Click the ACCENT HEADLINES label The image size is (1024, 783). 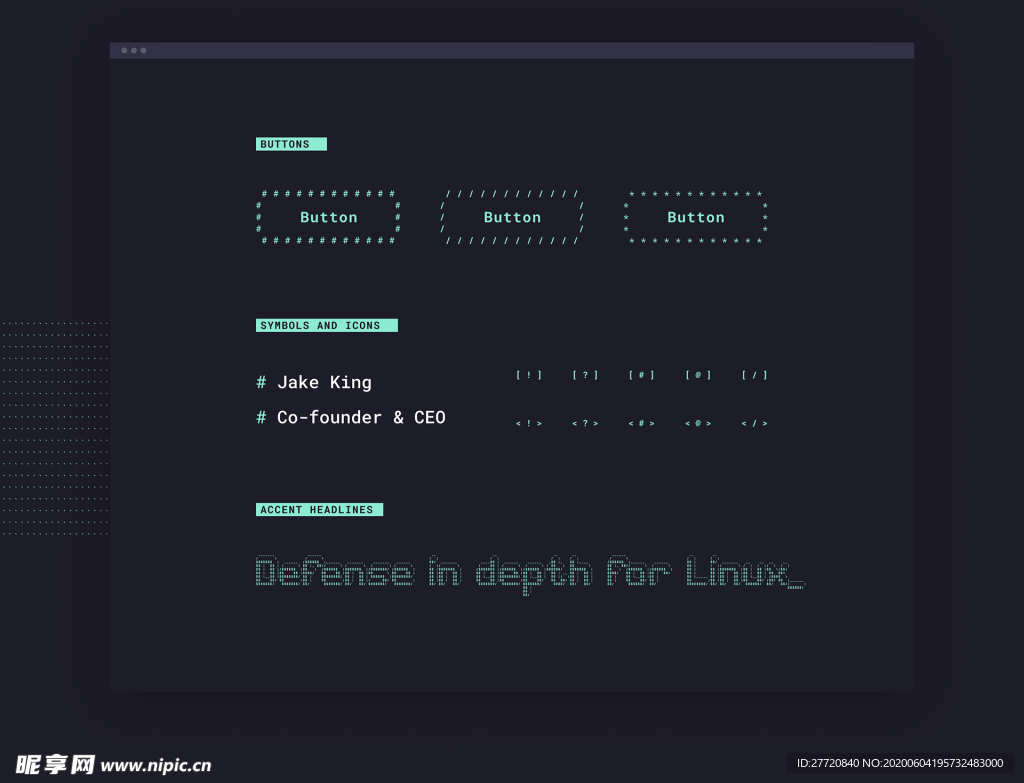319,509
